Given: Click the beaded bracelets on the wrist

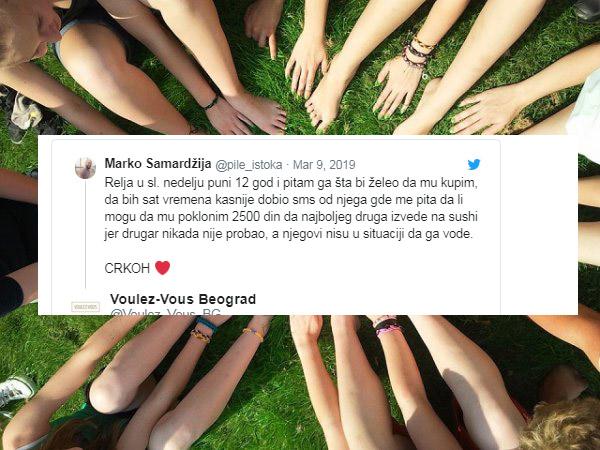Looking at the screenshot, I should pos(417,52).
